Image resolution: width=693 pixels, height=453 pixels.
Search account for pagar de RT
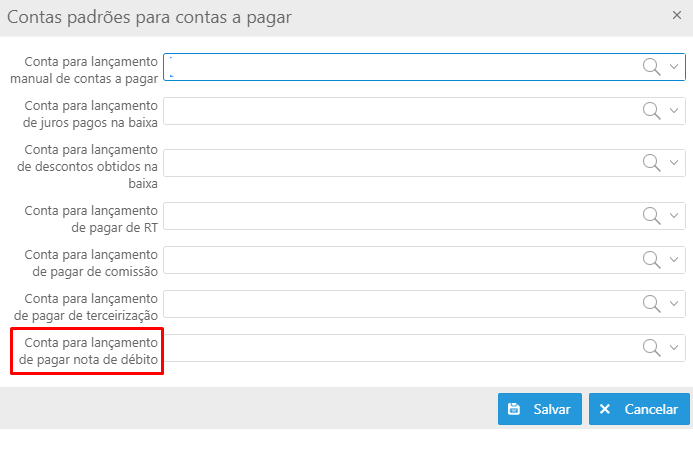click(x=651, y=216)
